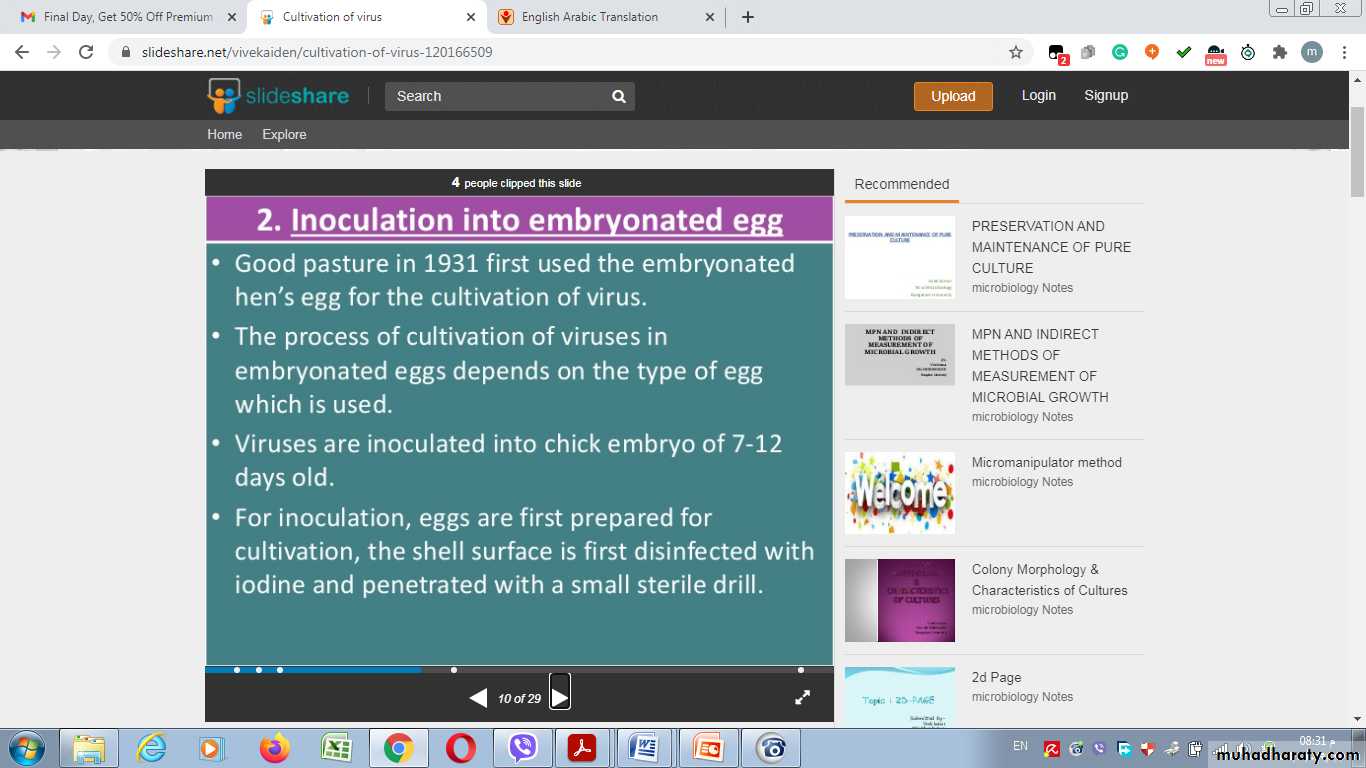The width and height of the screenshot is (1366, 768).
Task: Enter fullscreen slide view
Action: pos(802,698)
